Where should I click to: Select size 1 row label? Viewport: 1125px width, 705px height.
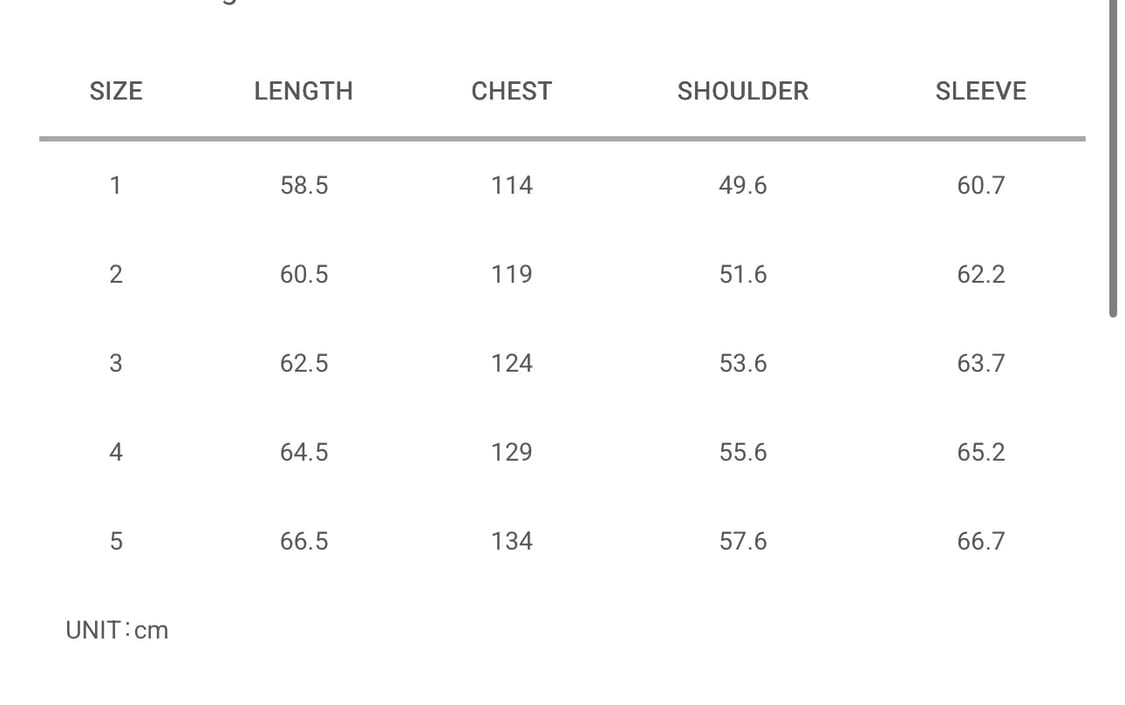coord(116,186)
